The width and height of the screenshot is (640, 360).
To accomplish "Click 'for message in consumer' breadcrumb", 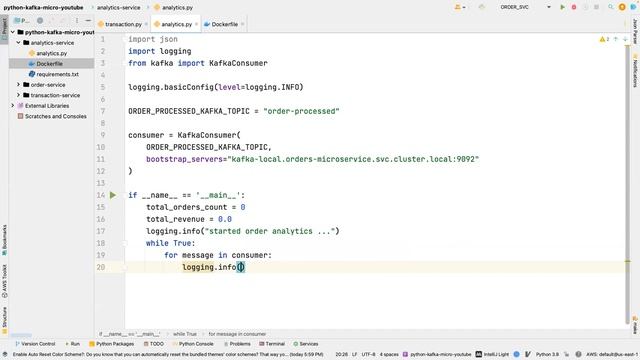I will coord(237,334).
